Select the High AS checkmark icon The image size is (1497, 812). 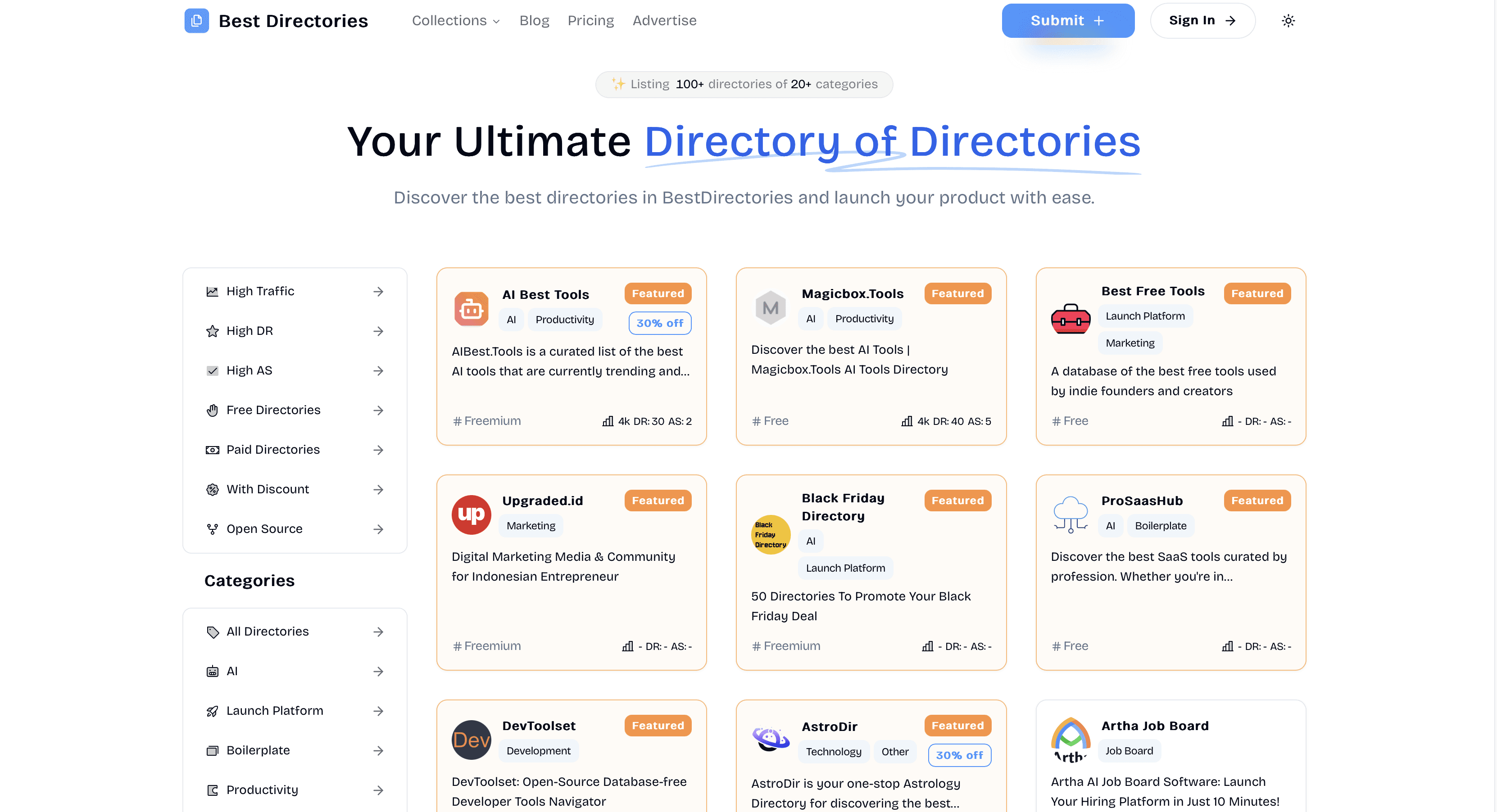point(212,370)
